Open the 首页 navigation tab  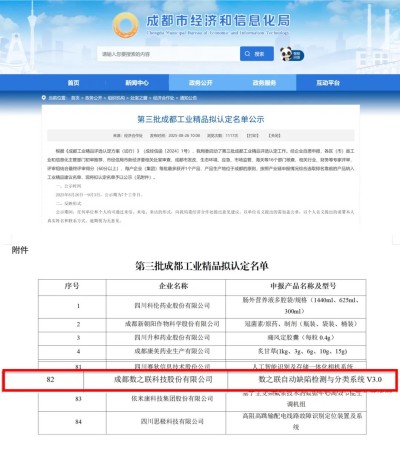click(73, 83)
